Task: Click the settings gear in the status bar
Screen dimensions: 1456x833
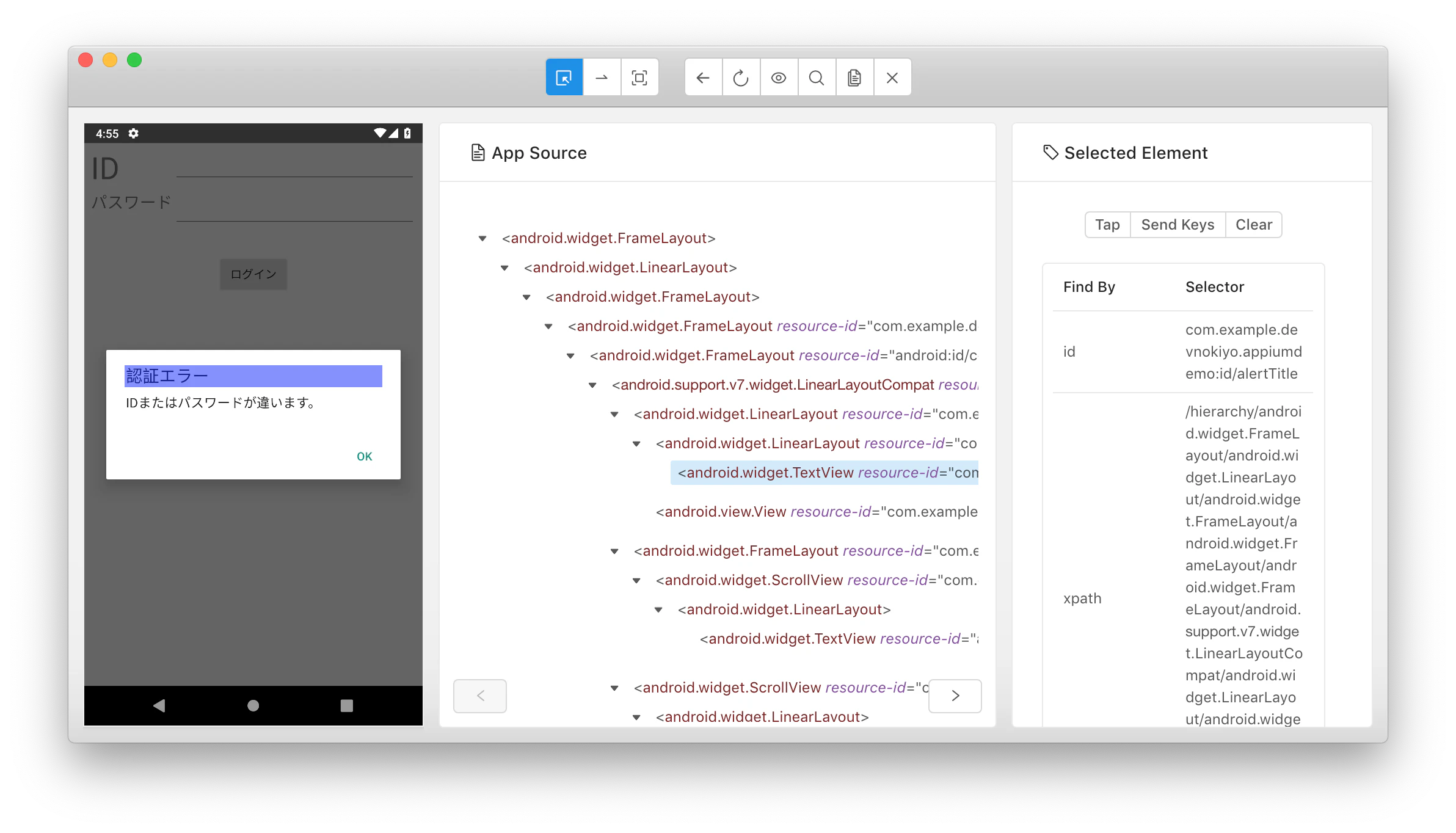Action: point(133,133)
